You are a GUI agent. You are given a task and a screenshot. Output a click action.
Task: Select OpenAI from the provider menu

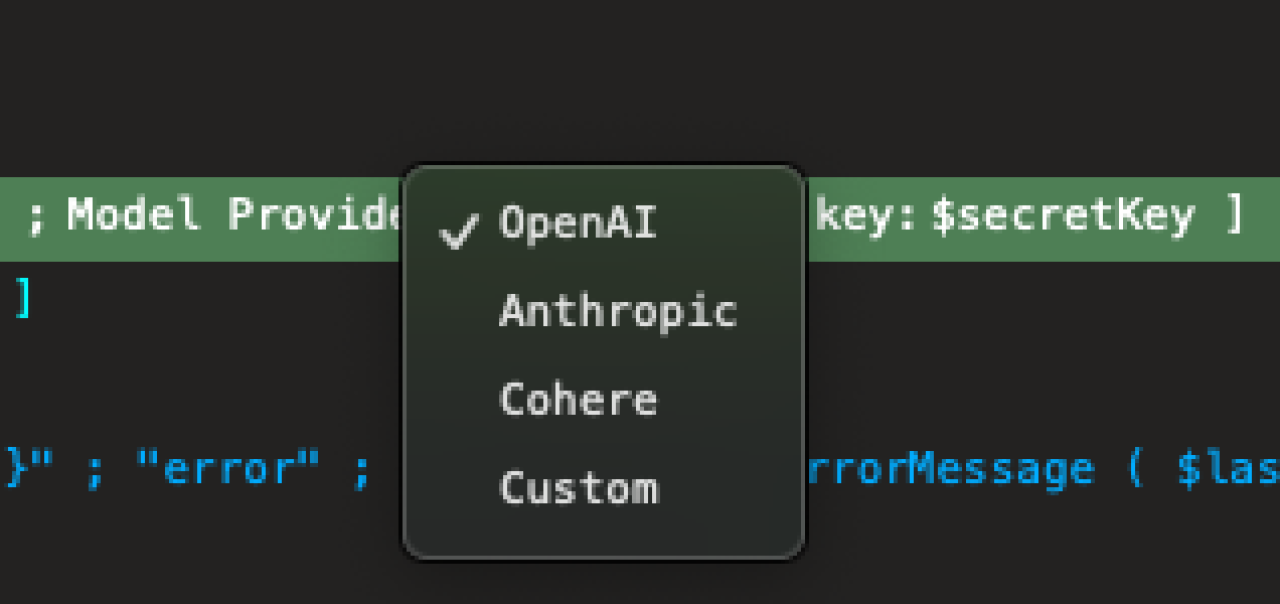(577, 223)
